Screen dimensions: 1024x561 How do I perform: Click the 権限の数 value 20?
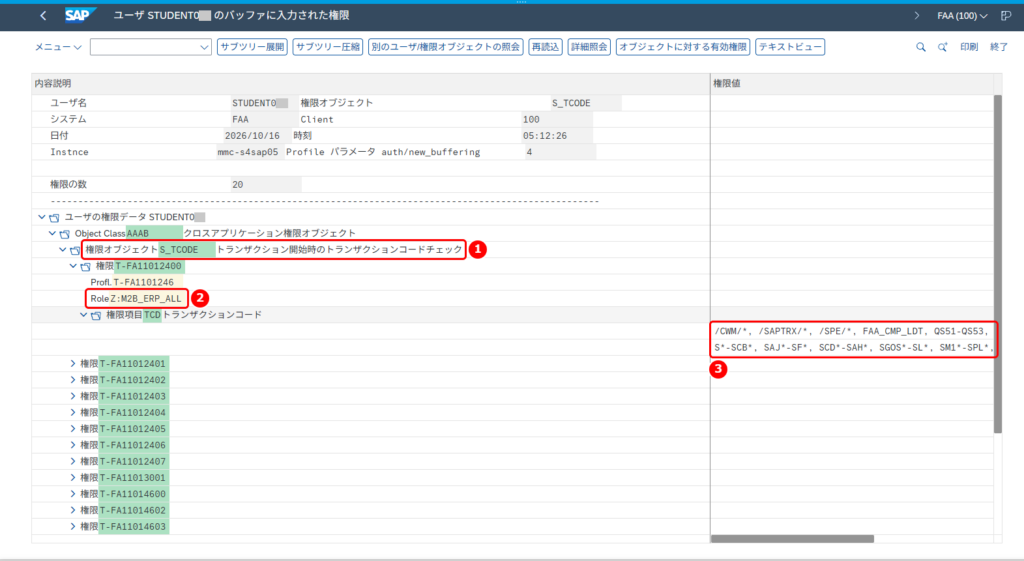pos(238,184)
